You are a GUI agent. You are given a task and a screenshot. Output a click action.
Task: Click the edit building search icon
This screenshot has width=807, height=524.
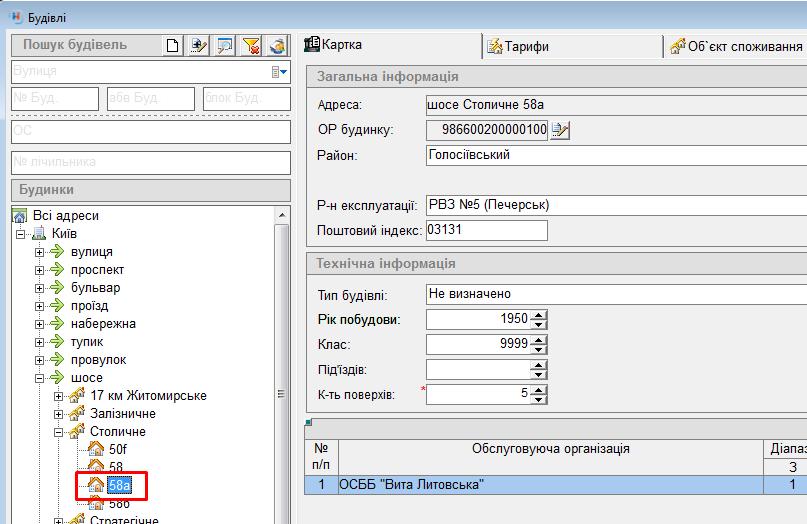[199, 45]
